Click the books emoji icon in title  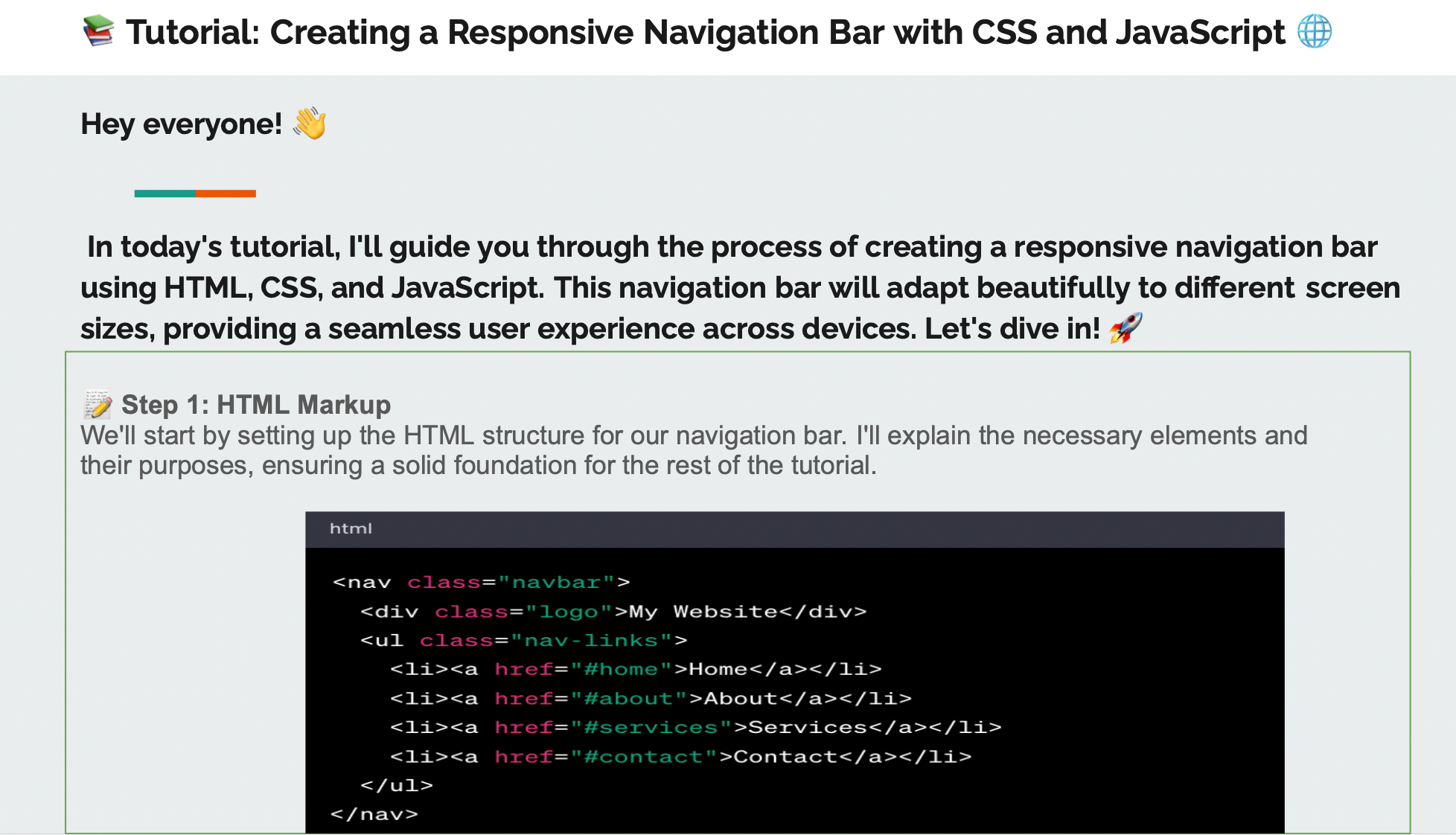(98, 32)
